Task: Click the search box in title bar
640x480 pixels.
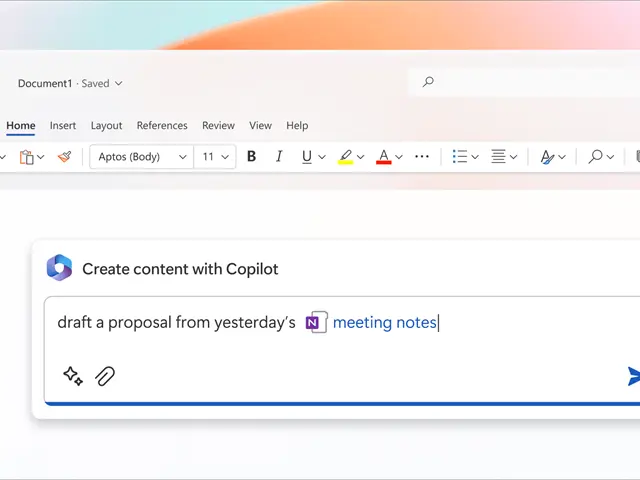Action: coord(520,82)
